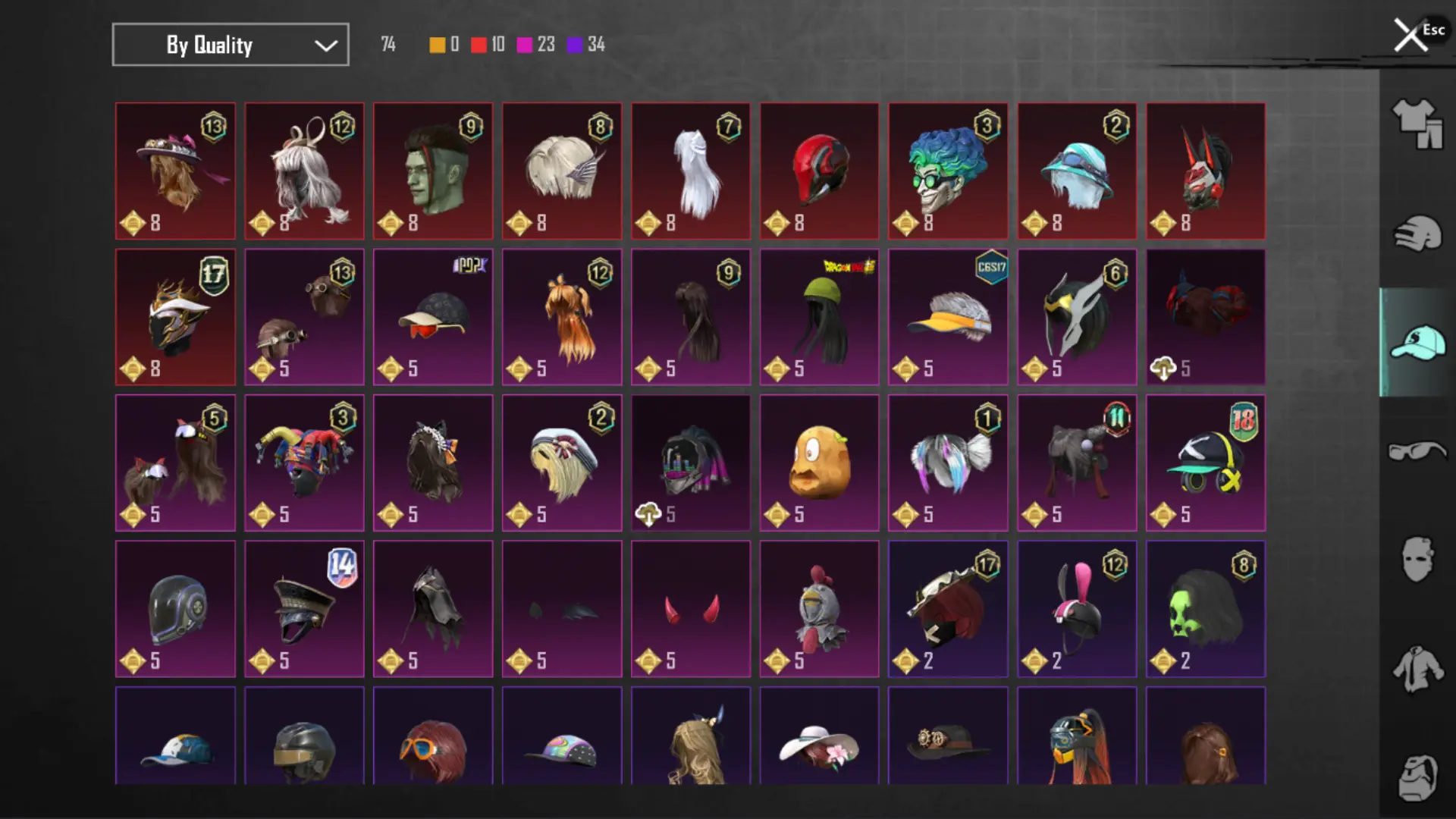The image size is (1456, 819).
Task: Select the chicken hood headwear item
Action: (819, 609)
